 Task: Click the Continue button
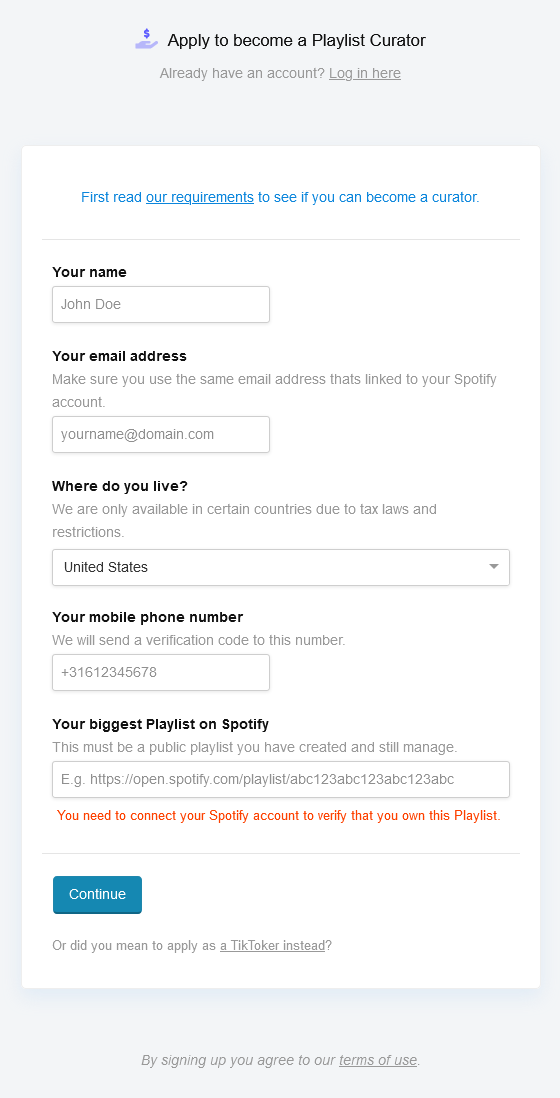pos(97,894)
